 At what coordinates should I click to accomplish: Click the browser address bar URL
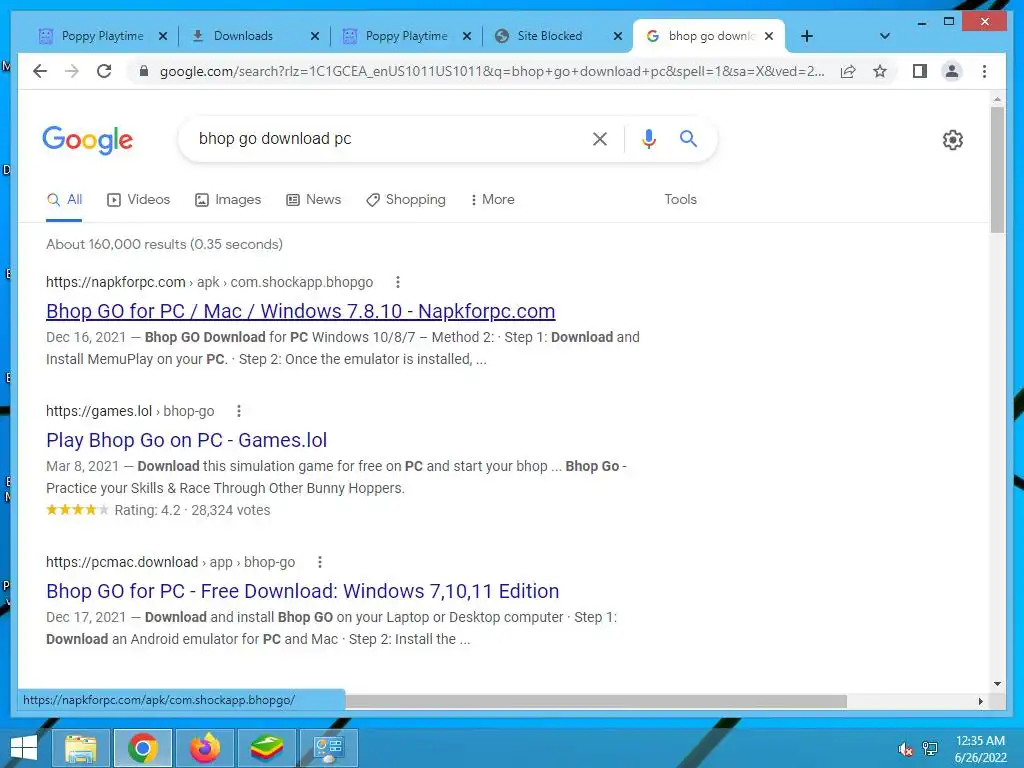(x=492, y=71)
